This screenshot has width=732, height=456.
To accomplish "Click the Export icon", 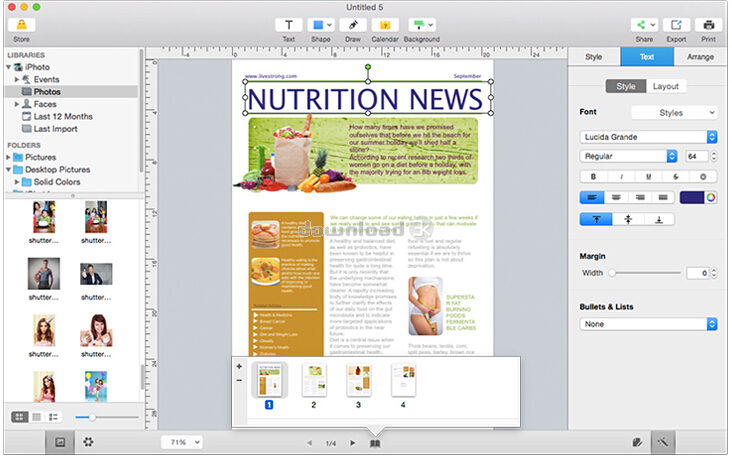I will pyautogui.click(x=677, y=25).
